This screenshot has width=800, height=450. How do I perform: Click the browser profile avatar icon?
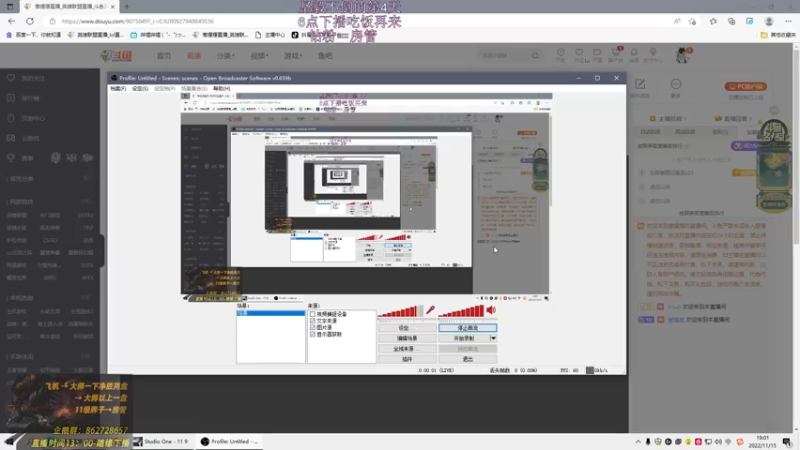point(769,21)
